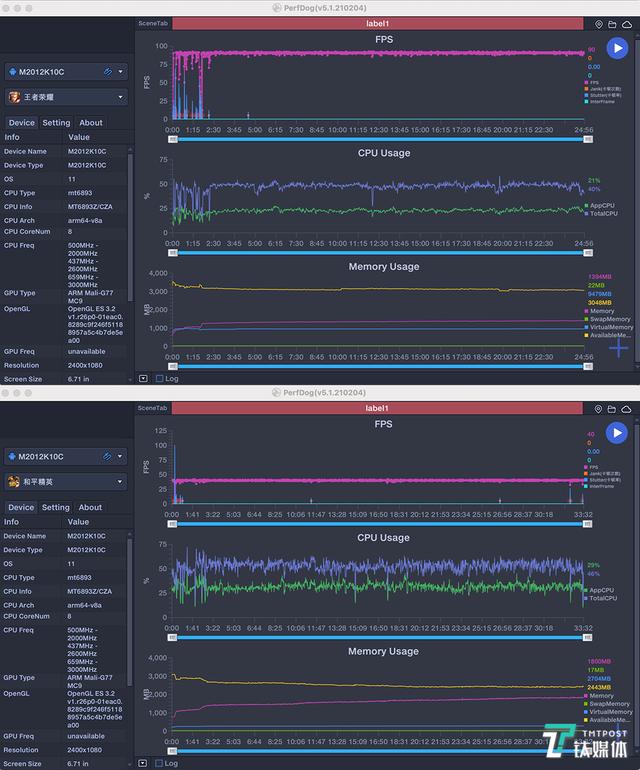640x770 pixels.
Task: Click the location pin icon in lower window
Action: (x=599, y=409)
